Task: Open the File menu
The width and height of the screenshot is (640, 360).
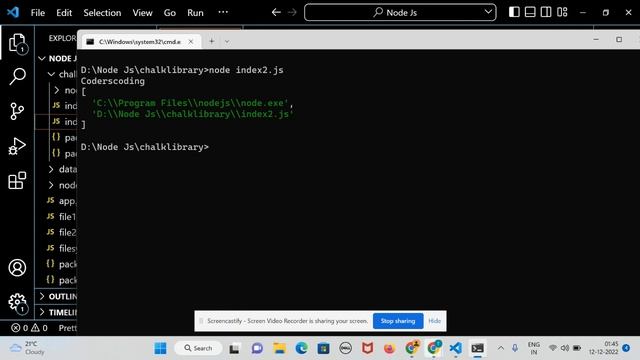Action: click(x=38, y=13)
